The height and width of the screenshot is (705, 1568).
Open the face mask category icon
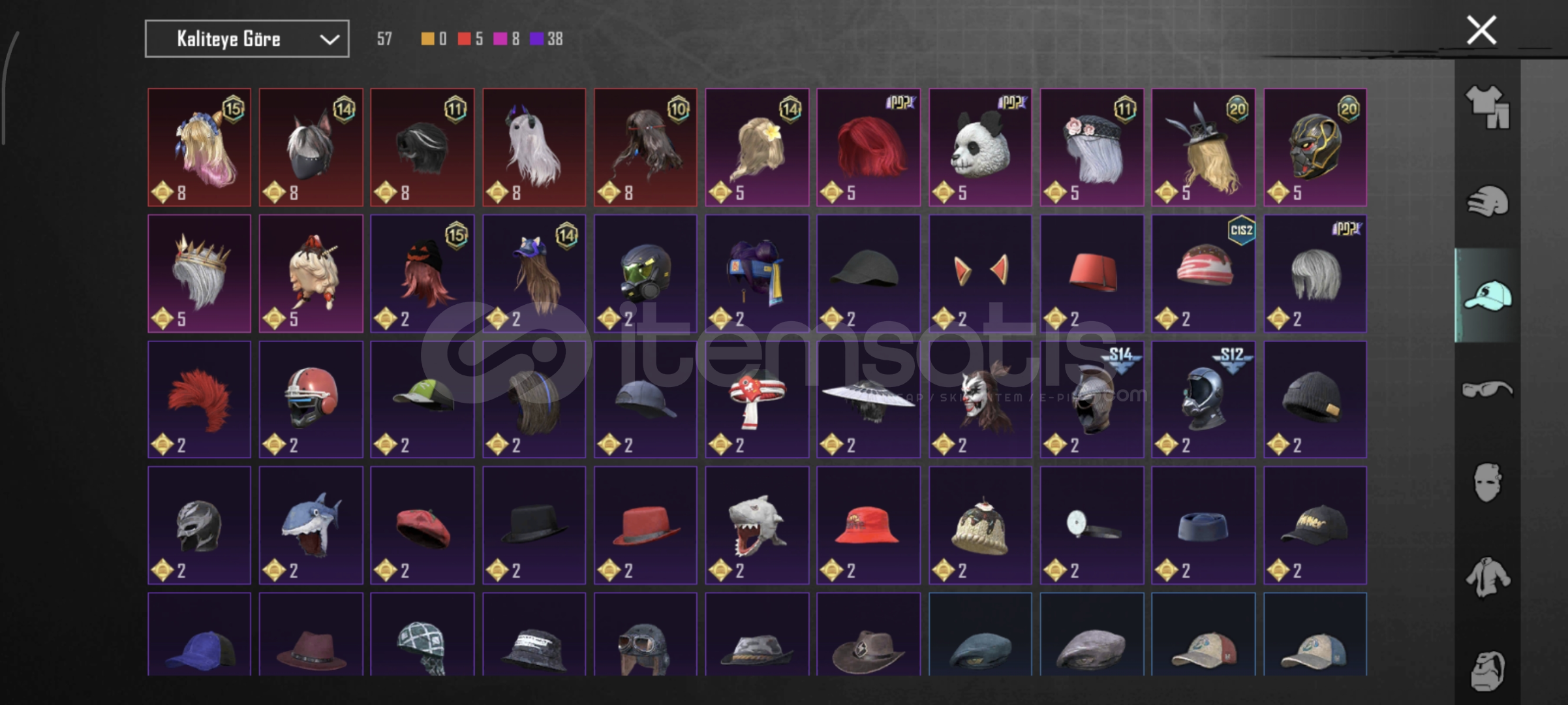coord(1487,483)
